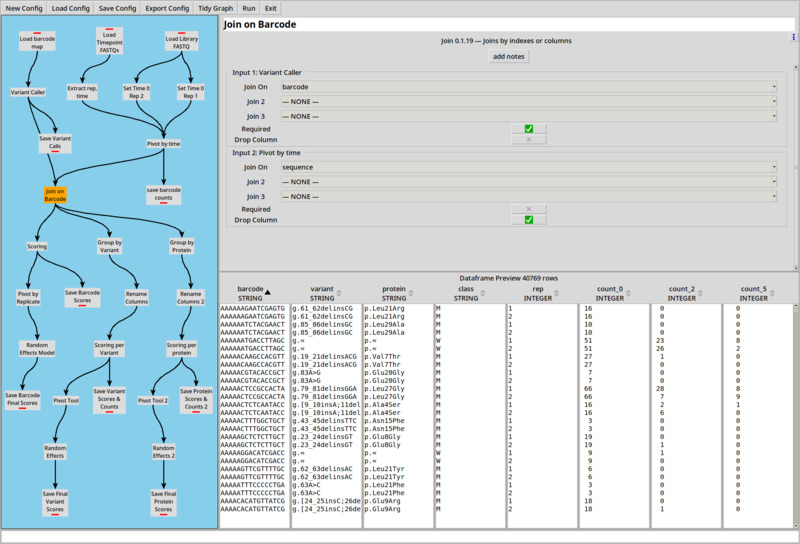Sort by the count_0 column header

click(613, 293)
